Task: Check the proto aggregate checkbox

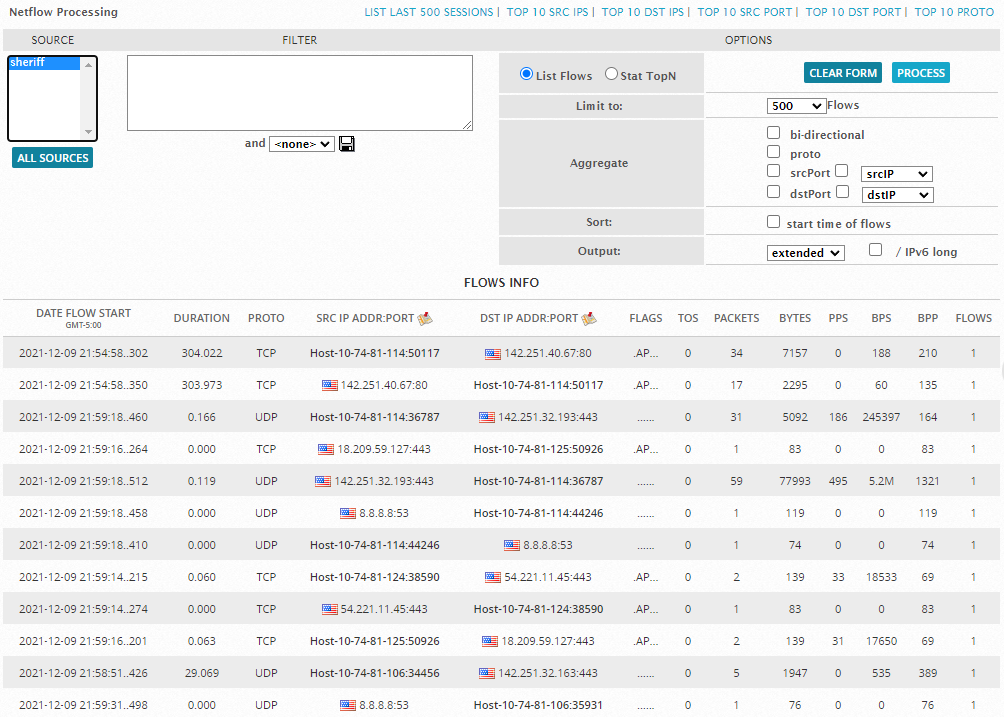Action: click(773, 152)
